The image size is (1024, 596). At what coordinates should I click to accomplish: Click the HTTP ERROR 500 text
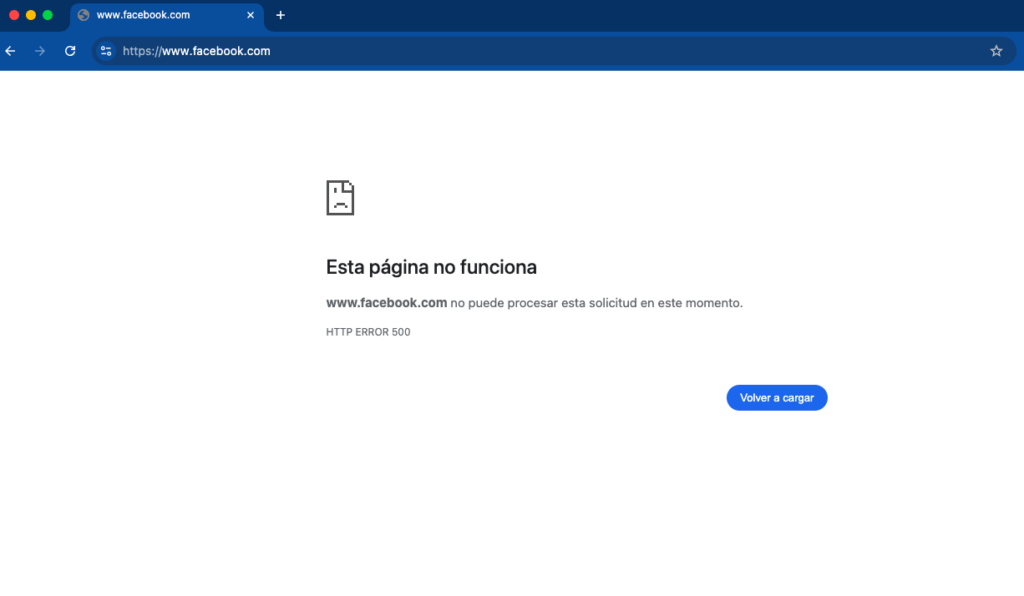(368, 332)
